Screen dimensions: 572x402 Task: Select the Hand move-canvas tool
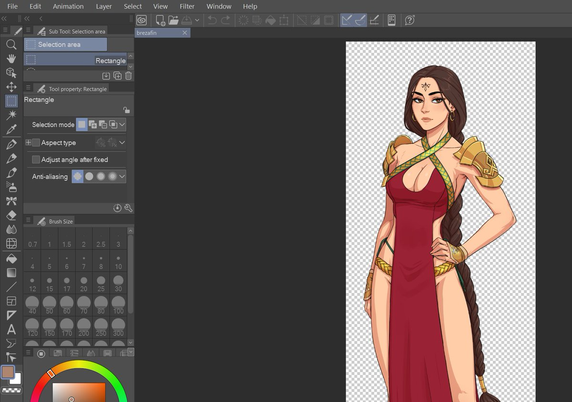point(11,58)
